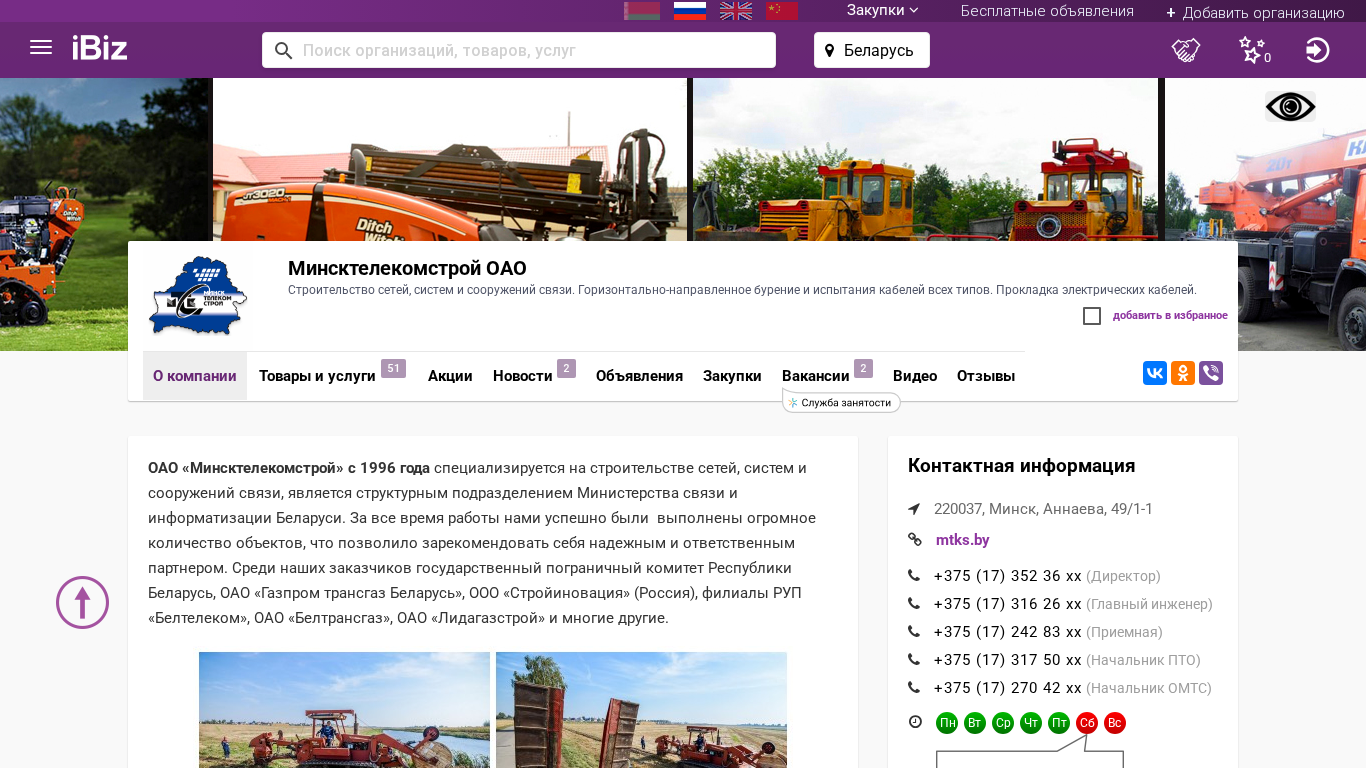Screen dimensions: 1366x768
Task: Switch site language to Chinese flag
Action: point(782,11)
